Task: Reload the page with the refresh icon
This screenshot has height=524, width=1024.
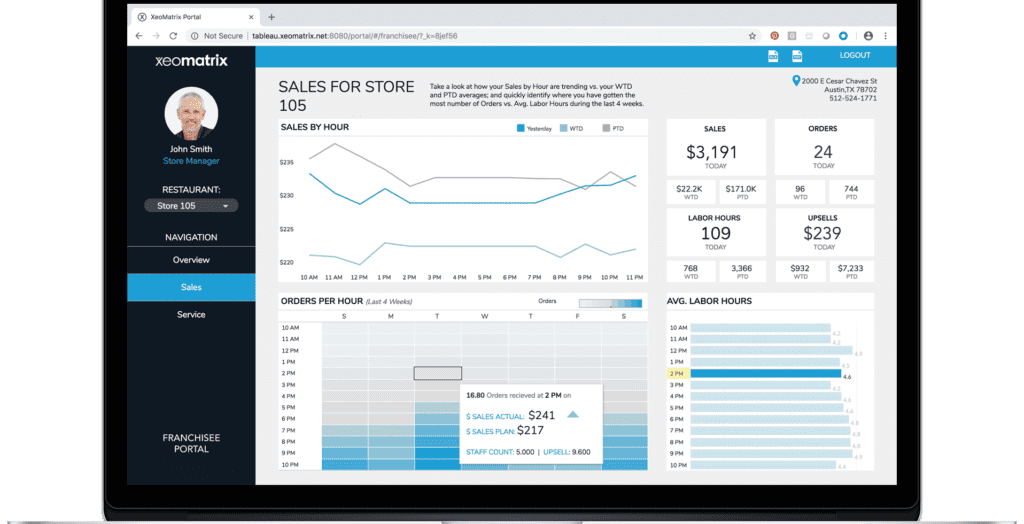Action: (173, 36)
